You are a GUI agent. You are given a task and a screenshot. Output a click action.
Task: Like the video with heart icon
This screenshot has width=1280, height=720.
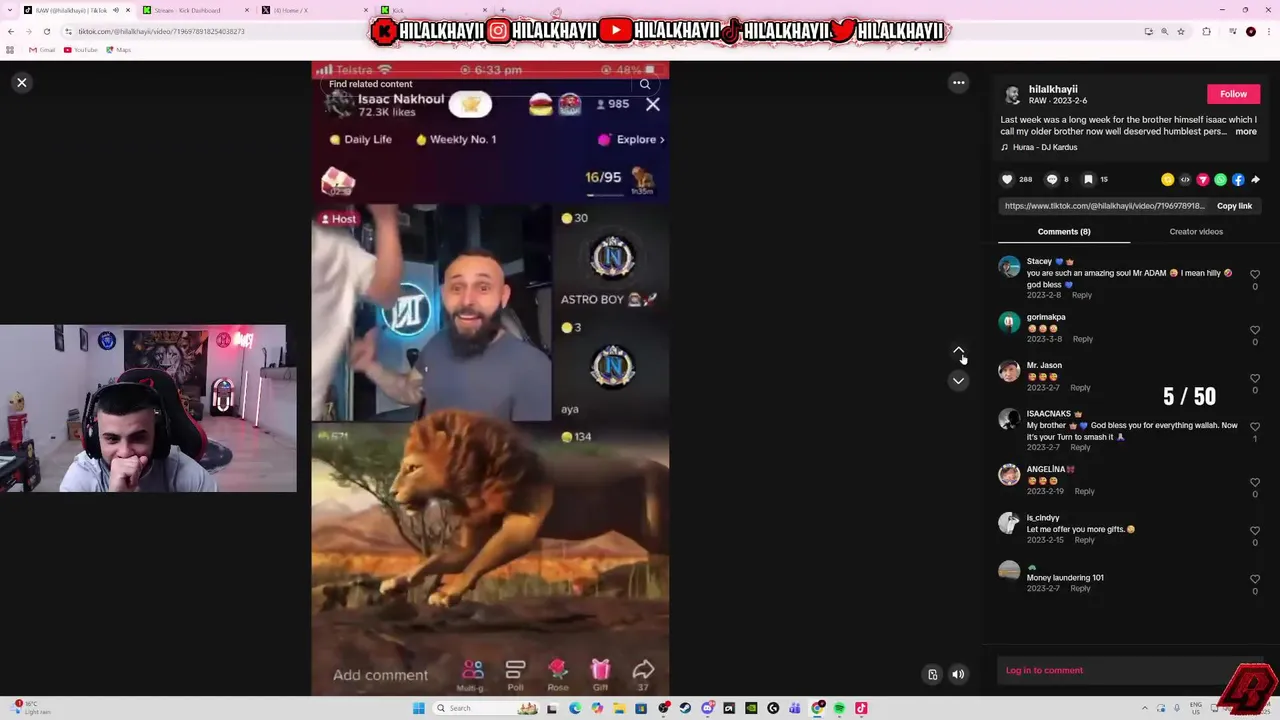click(1007, 180)
